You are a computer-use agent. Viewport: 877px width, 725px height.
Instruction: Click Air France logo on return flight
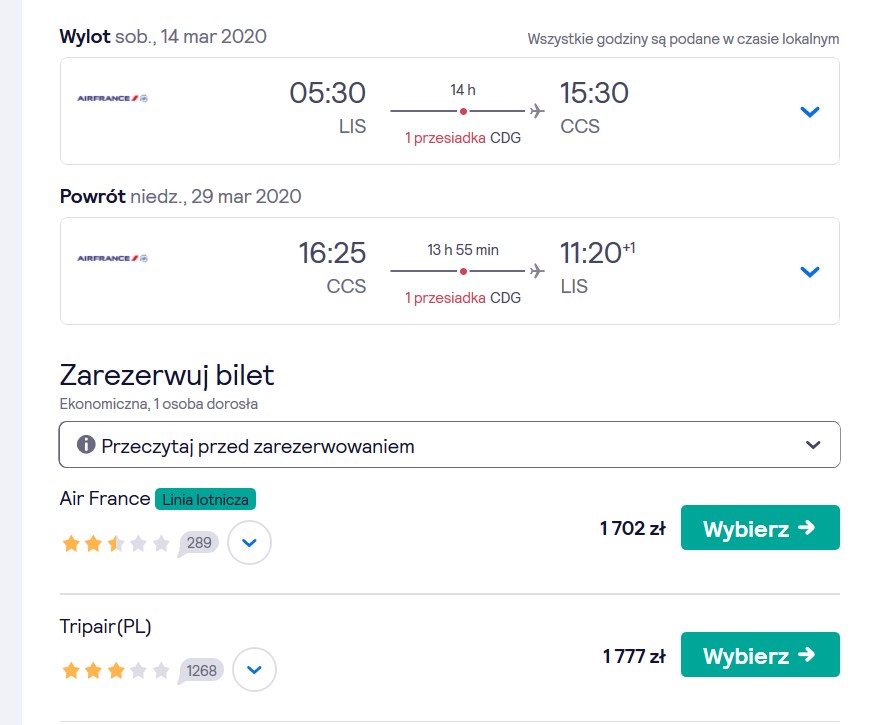(x=112, y=258)
